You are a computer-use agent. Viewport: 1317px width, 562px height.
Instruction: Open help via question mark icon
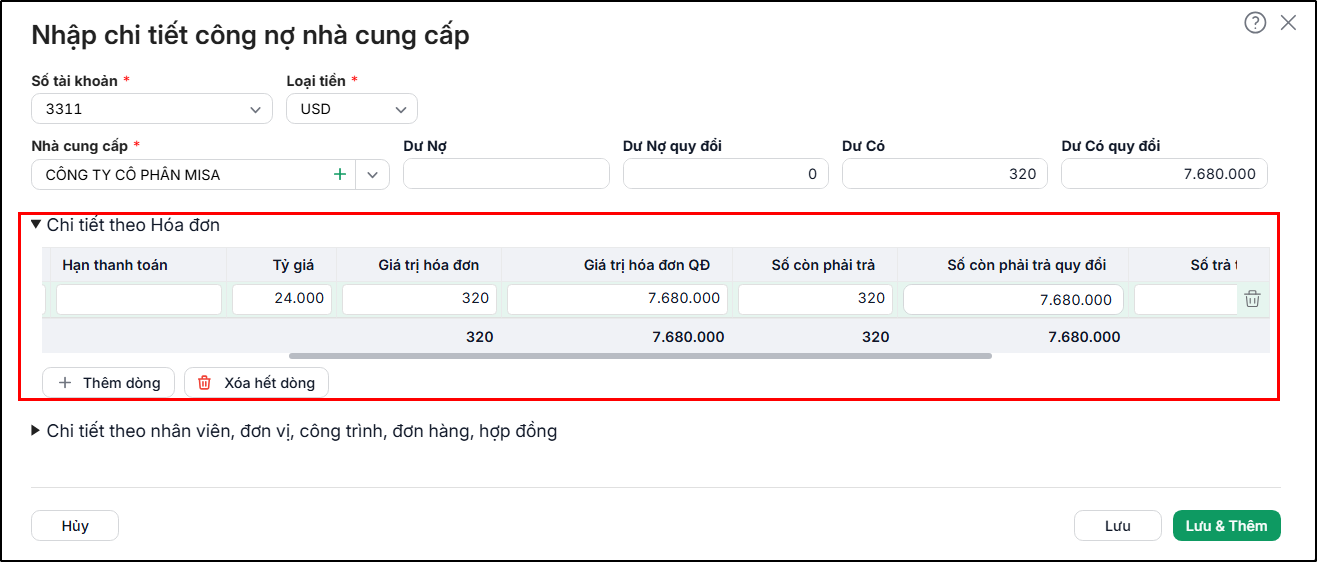point(1255,23)
